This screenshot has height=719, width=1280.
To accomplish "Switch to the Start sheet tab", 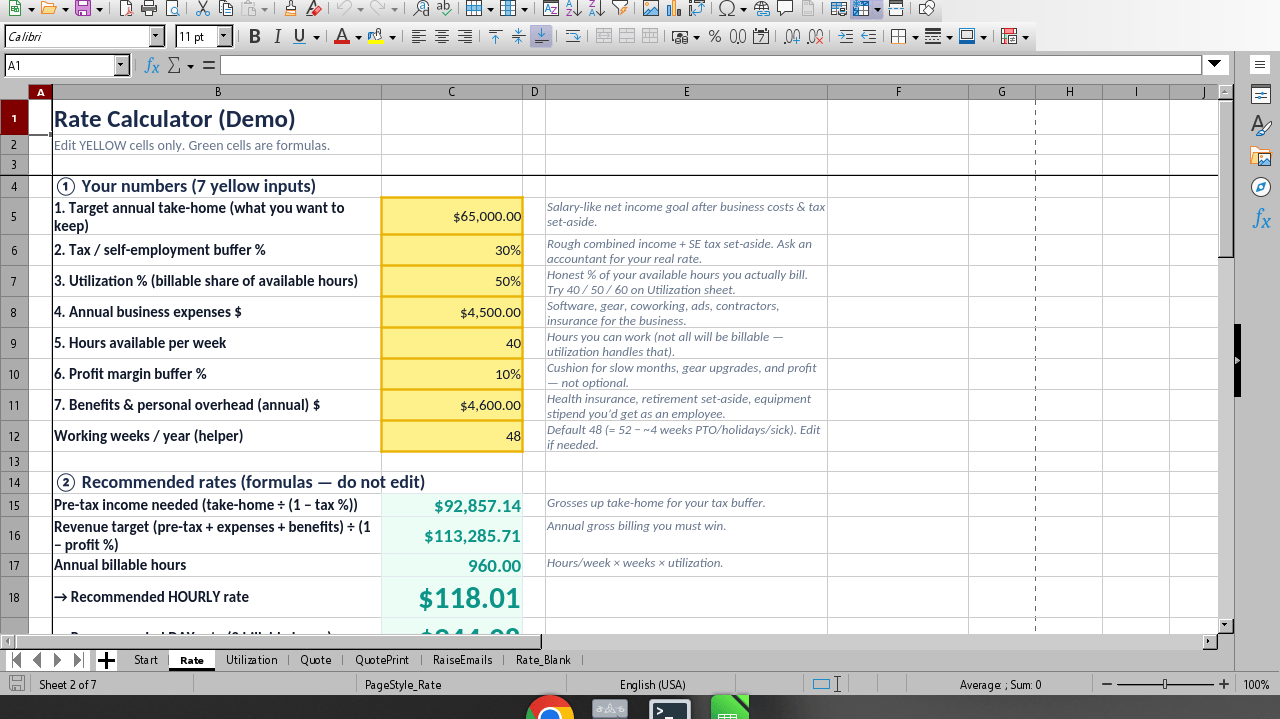I will click(x=146, y=660).
